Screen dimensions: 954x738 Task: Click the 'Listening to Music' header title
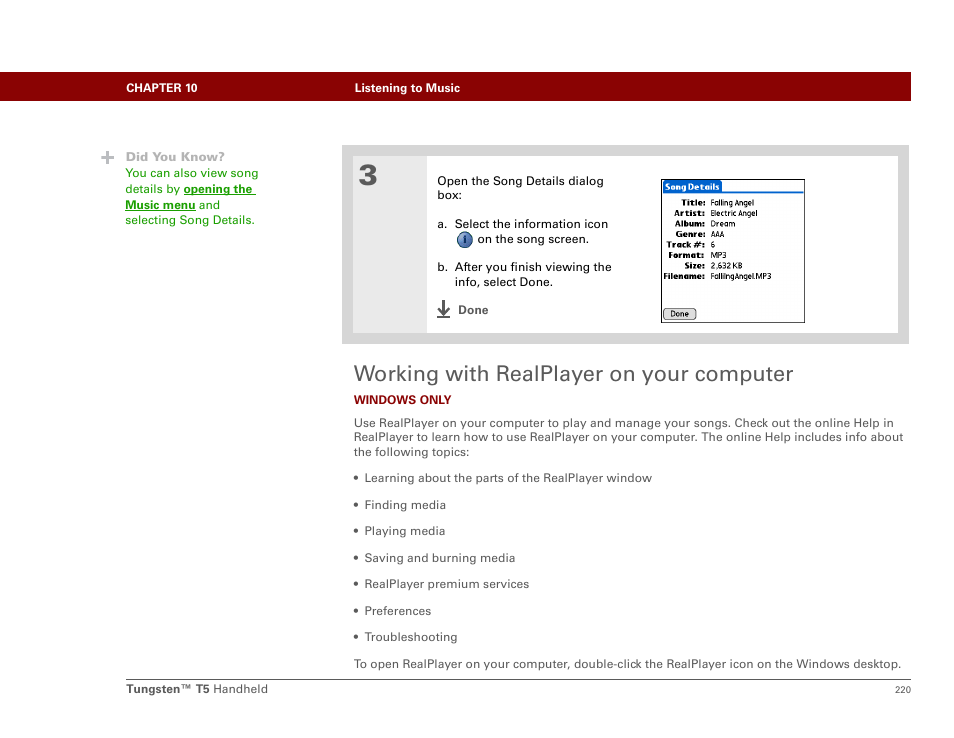pyautogui.click(x=407, y=88)
